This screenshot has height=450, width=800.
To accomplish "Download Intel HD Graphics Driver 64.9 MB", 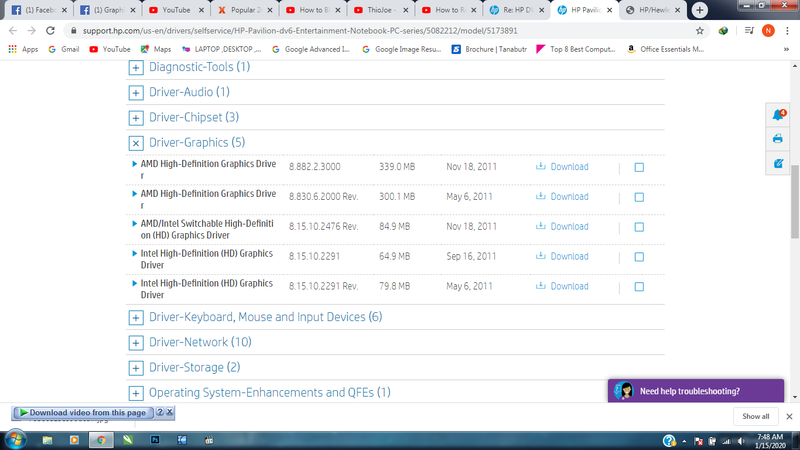I will (x=562, y=256).
